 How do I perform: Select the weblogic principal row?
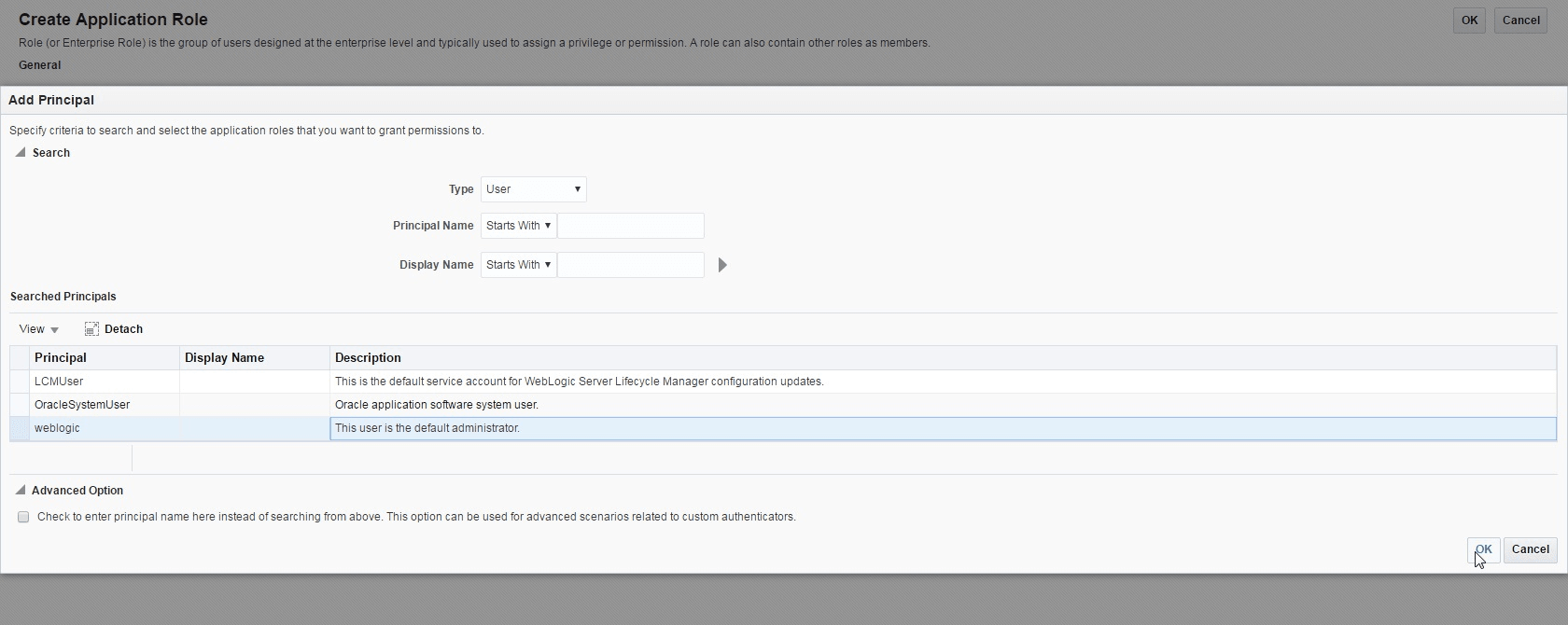pyautogui.click(x=57, y=428)
